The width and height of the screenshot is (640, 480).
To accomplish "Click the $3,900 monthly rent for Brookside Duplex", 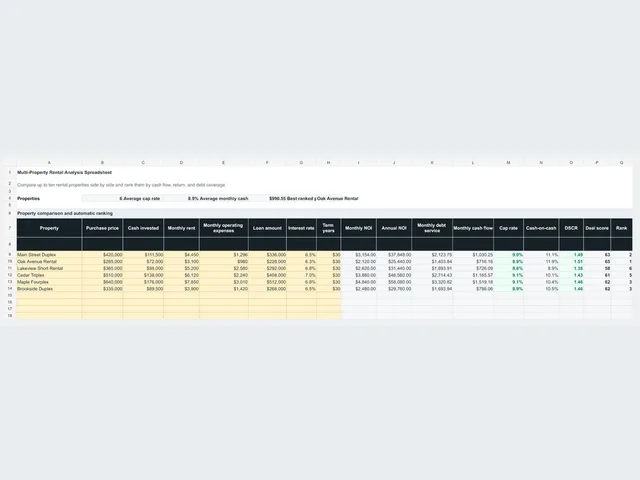I will click(182, 289).
